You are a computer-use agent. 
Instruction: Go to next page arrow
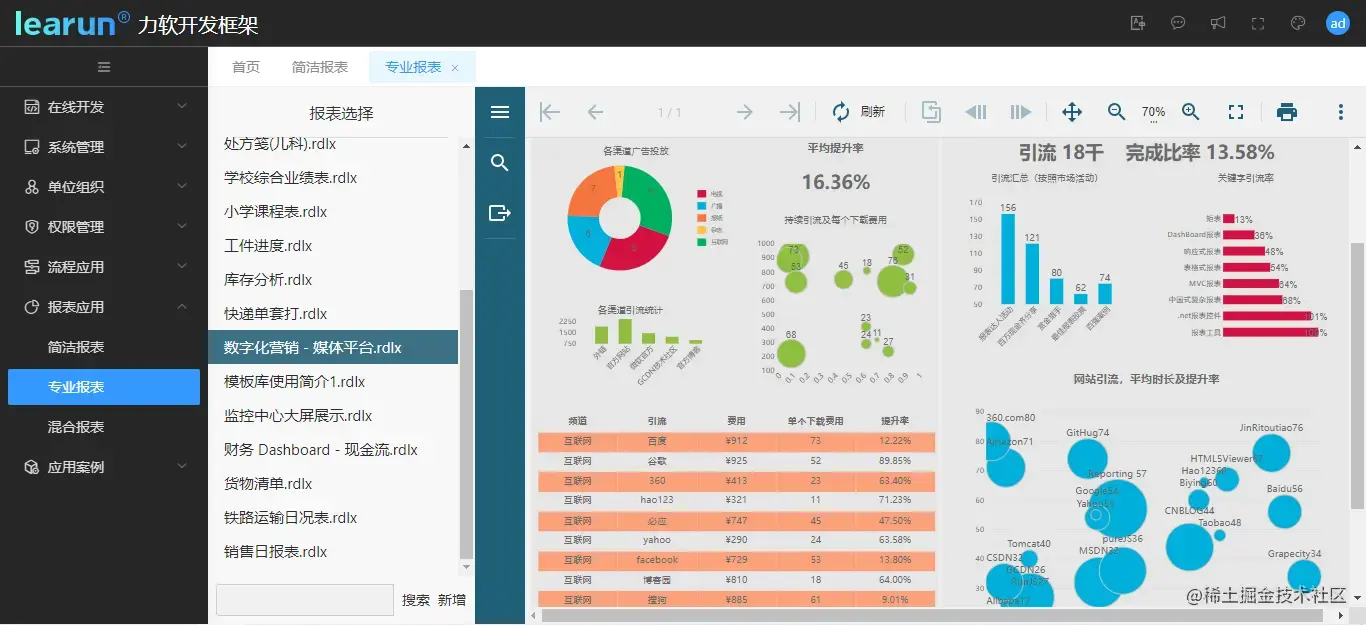click(744, 112)
